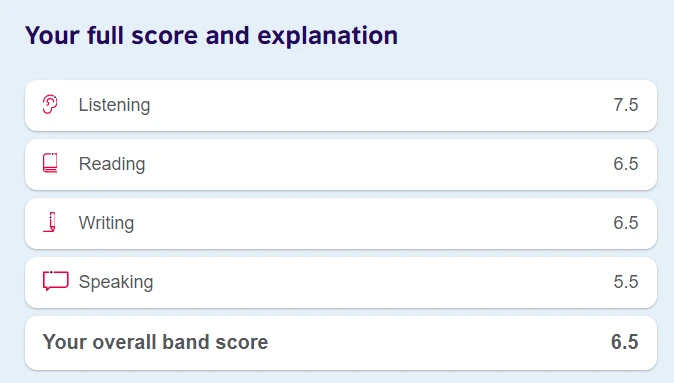This screenshot has height=383, width=674.
Task: Click the Reading 6.5 score value
Action: (x=626, y=164)
